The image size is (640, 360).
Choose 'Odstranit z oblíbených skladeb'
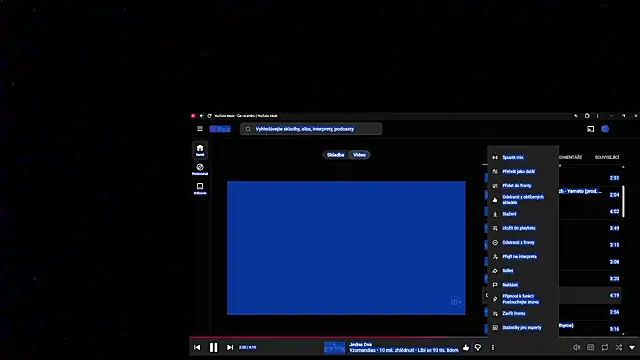click(523, 200)
